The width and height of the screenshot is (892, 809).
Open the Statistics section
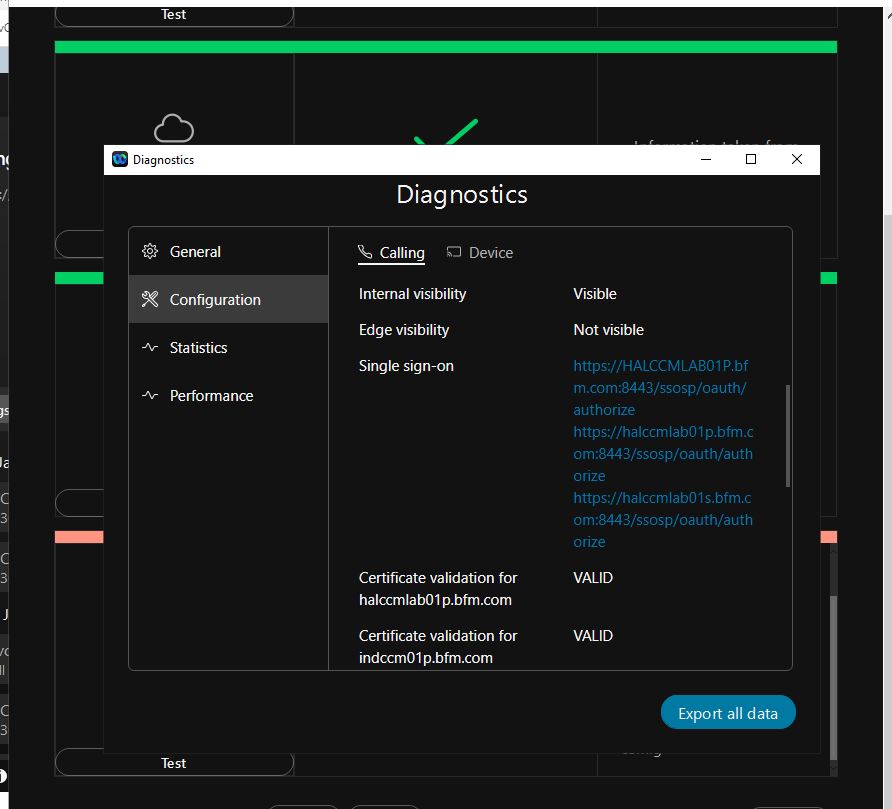pos(197,348)
